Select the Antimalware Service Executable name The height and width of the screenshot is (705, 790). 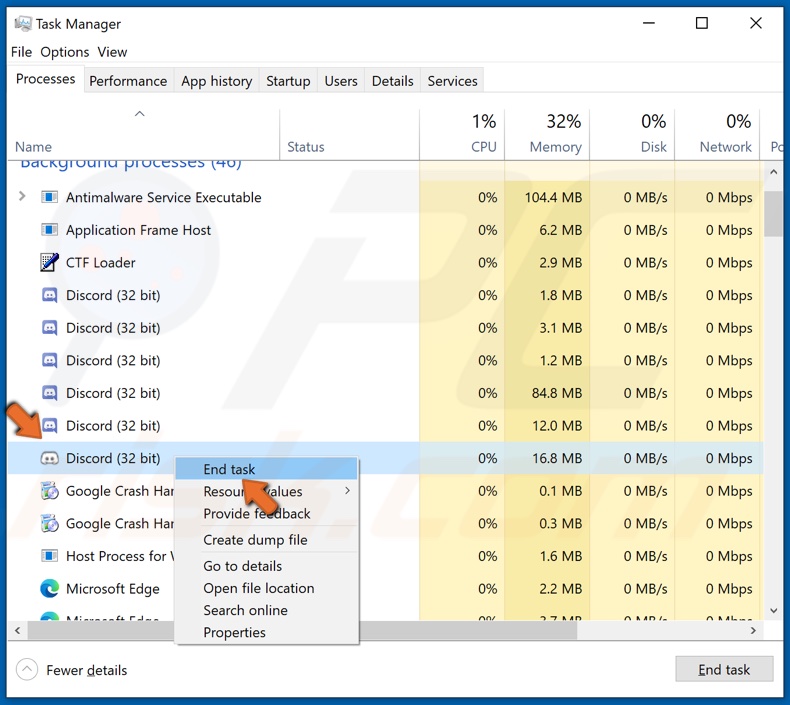pyautogui.click(x=164, y=197)
